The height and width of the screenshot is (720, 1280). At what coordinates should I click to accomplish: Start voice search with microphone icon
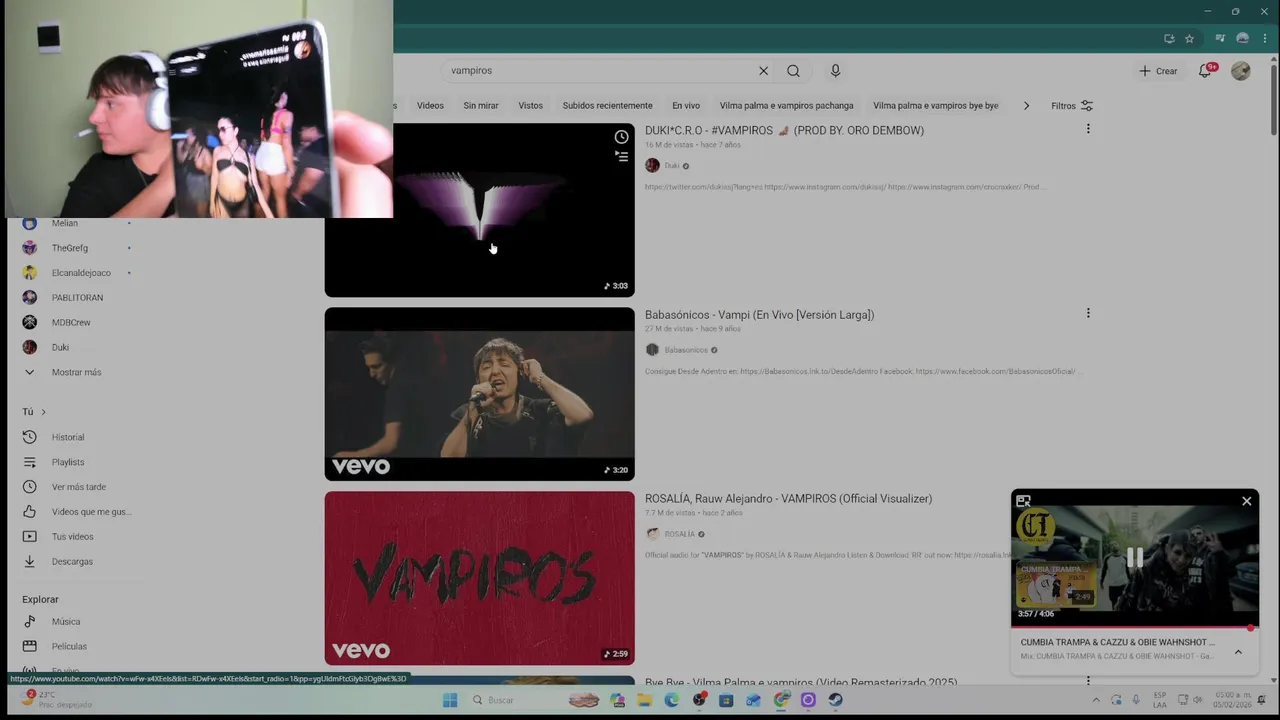pyautogui.click(x=835, y=71)
